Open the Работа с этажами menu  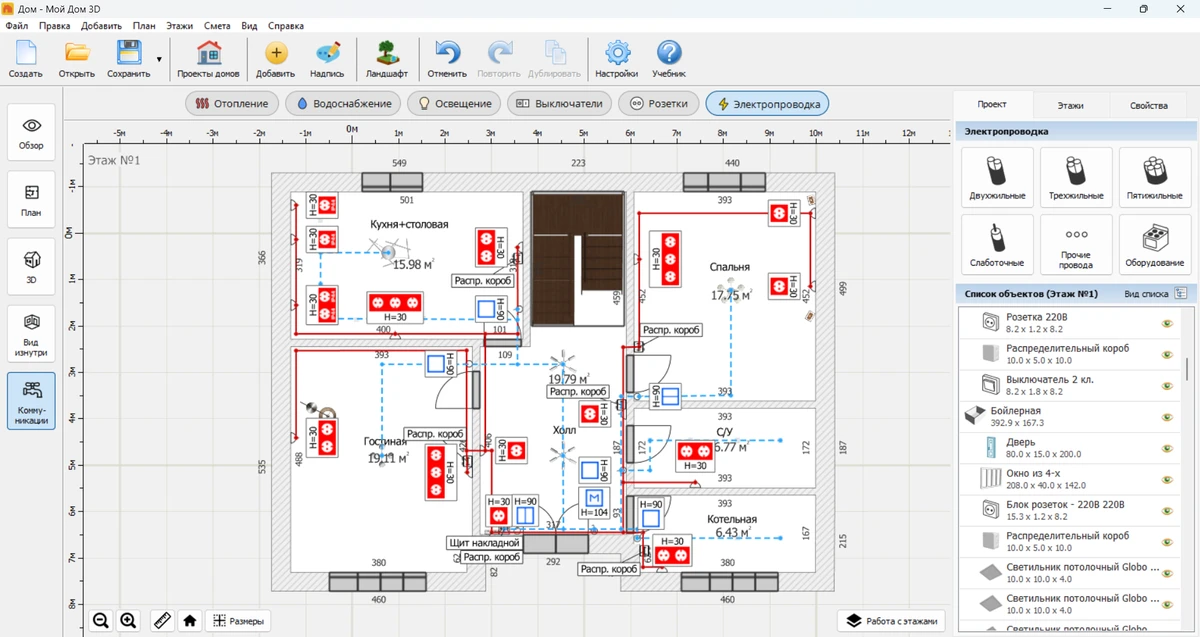point(892,621)
